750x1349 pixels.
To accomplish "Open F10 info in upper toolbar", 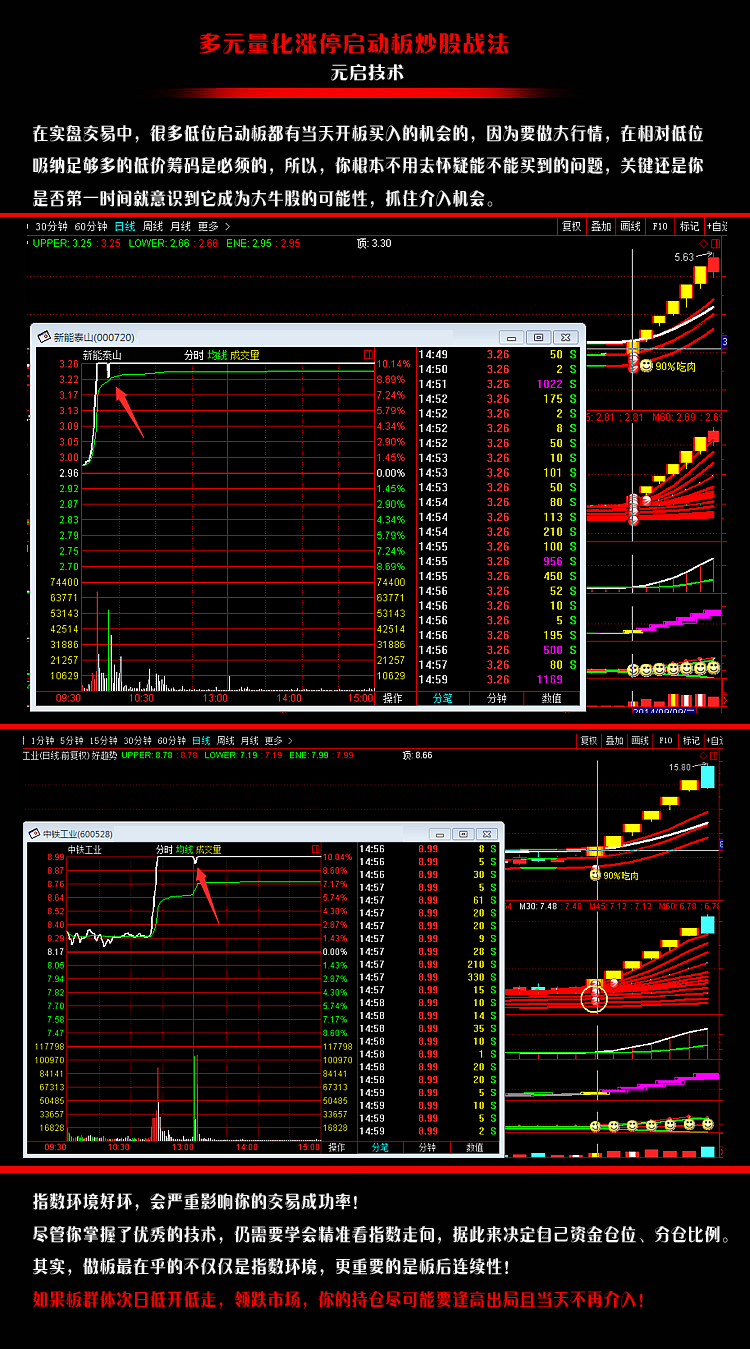I will click(x=660, y=227).
